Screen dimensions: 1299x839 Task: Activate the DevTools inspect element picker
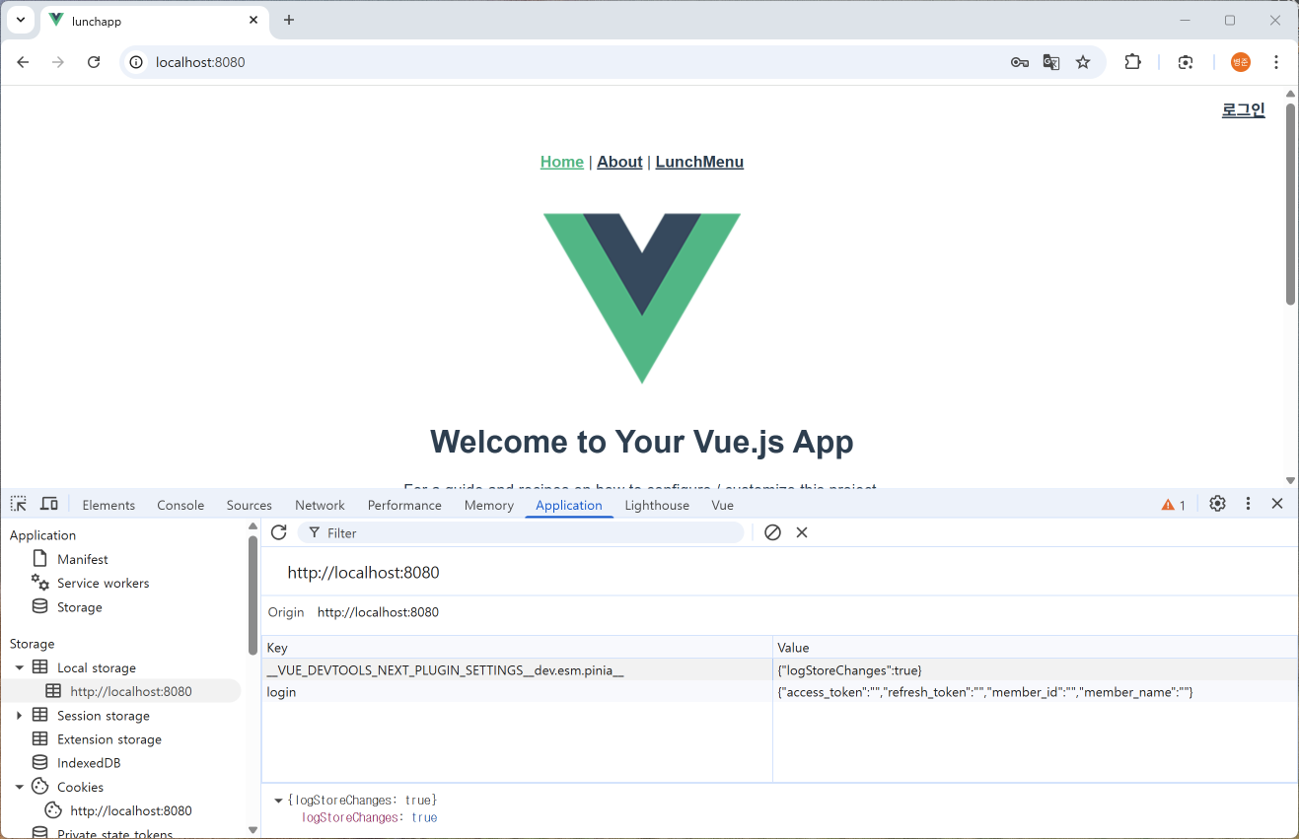pos(19,504)
